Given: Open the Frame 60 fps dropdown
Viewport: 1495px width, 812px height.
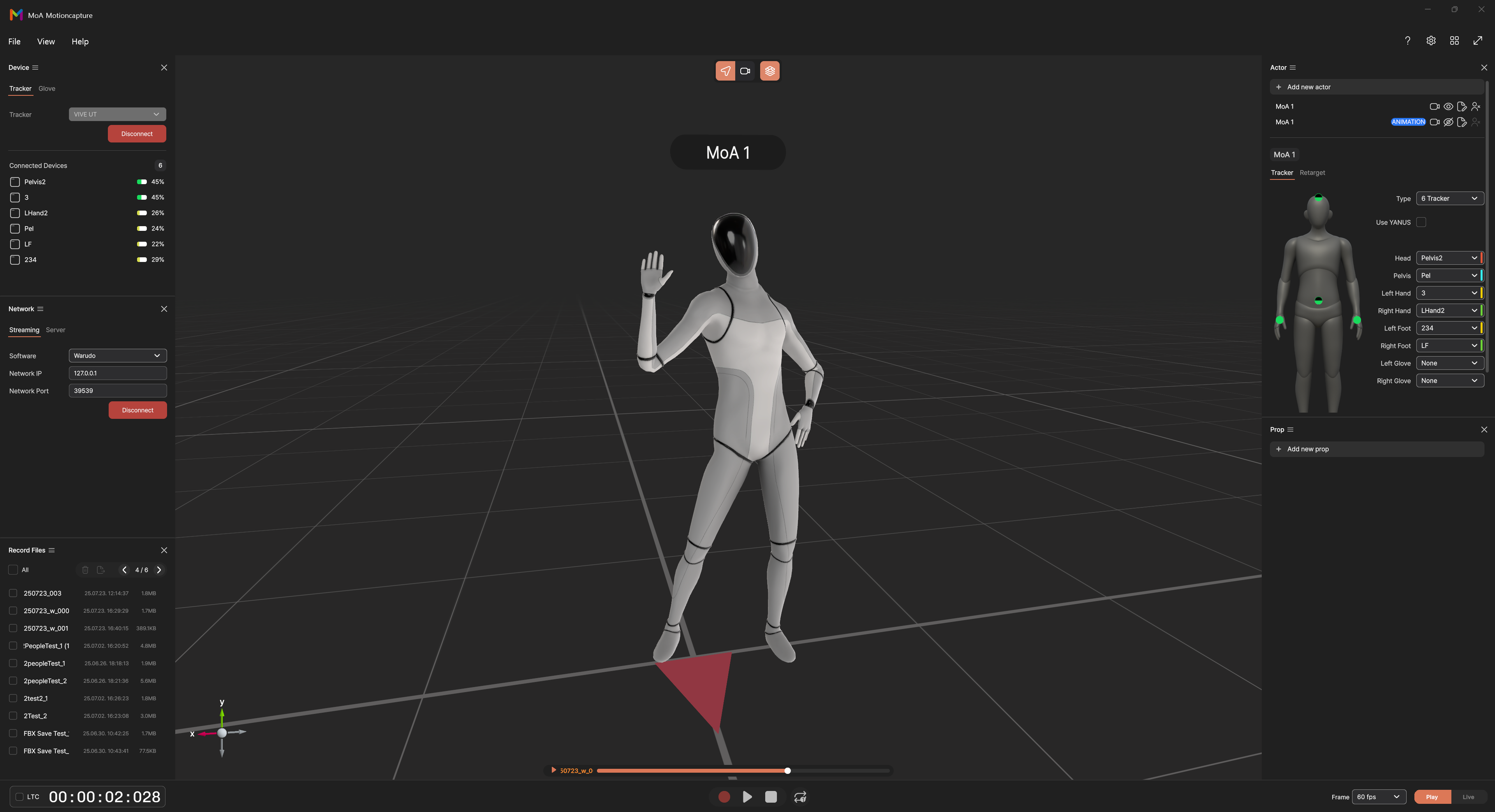Looking at the screenshot, I should (1379, 796).
